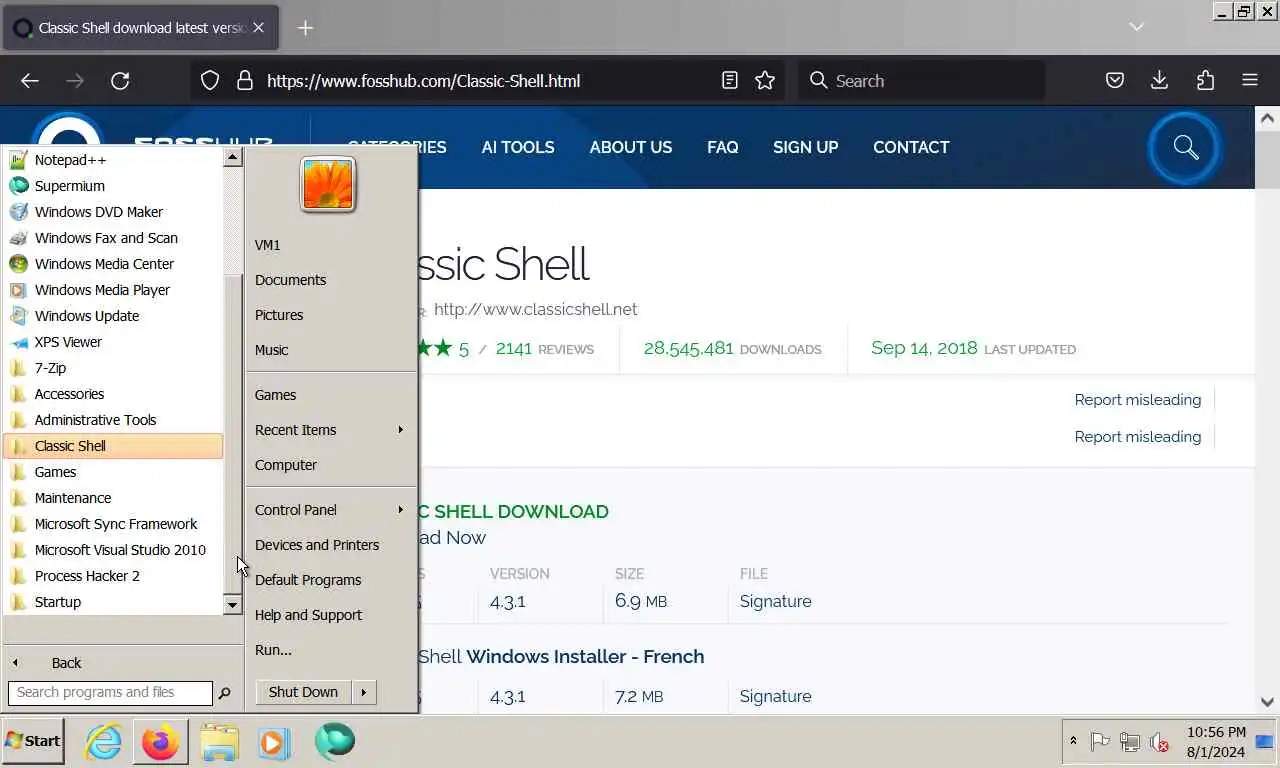Open Supermium from the taskbar
Screen dimensions: 1280x768
click(x=335, y=742)
